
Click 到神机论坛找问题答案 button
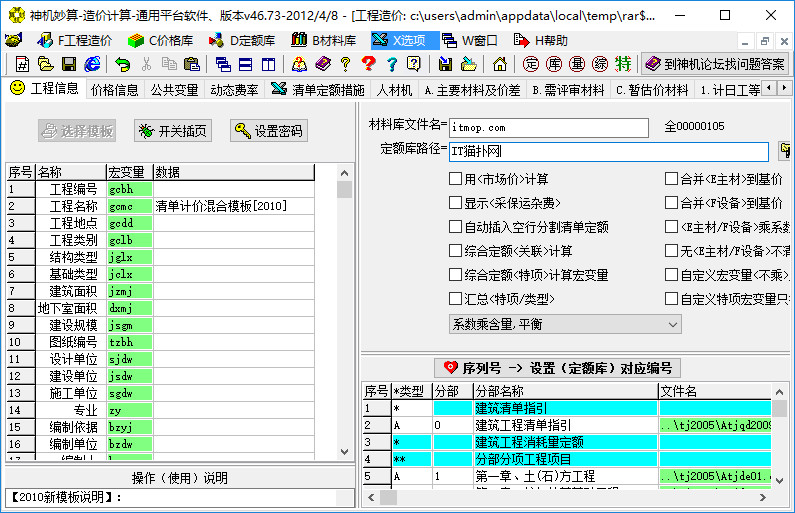click(715, 63)
